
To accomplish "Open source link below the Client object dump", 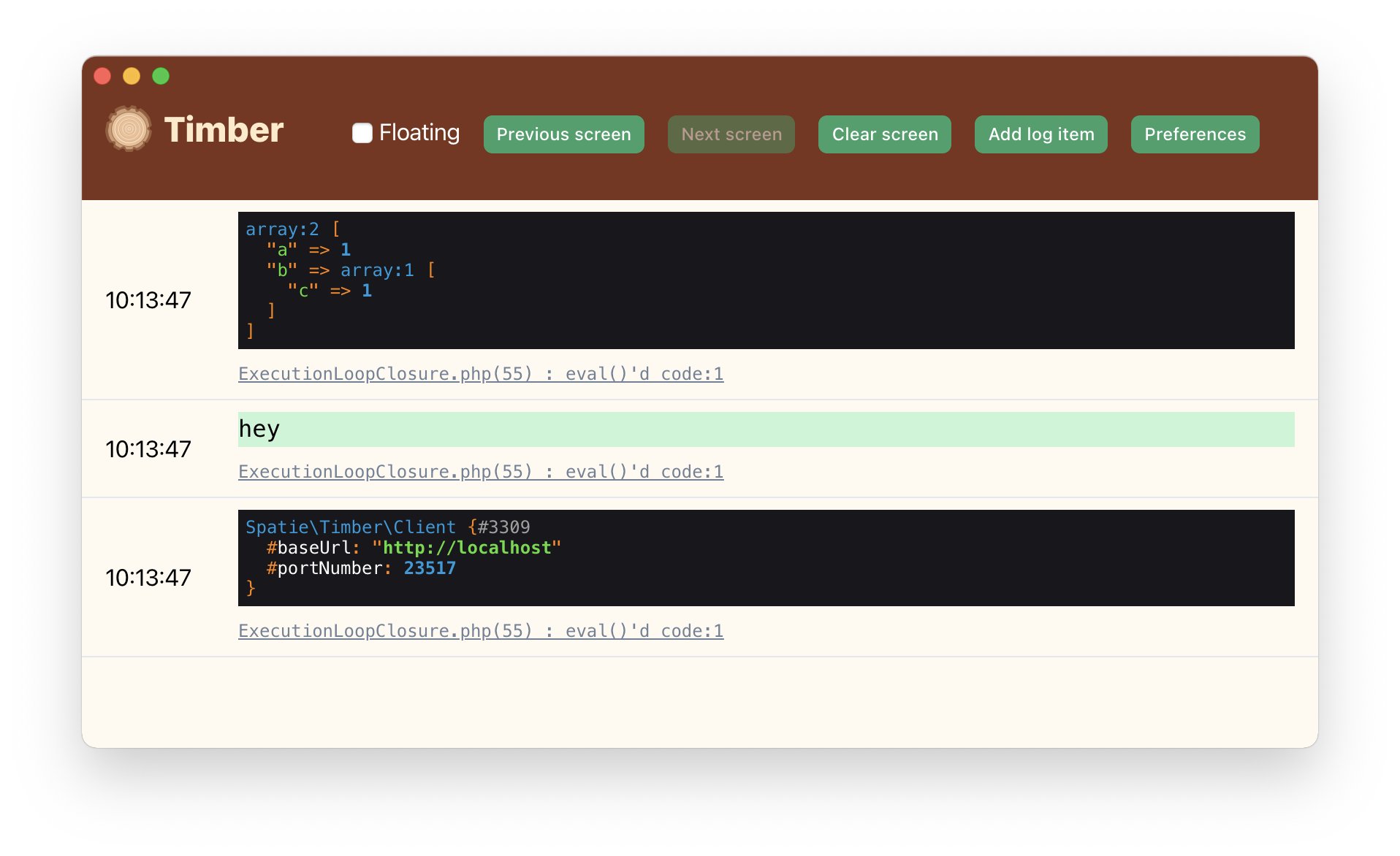I will click(x=481, y=631).
